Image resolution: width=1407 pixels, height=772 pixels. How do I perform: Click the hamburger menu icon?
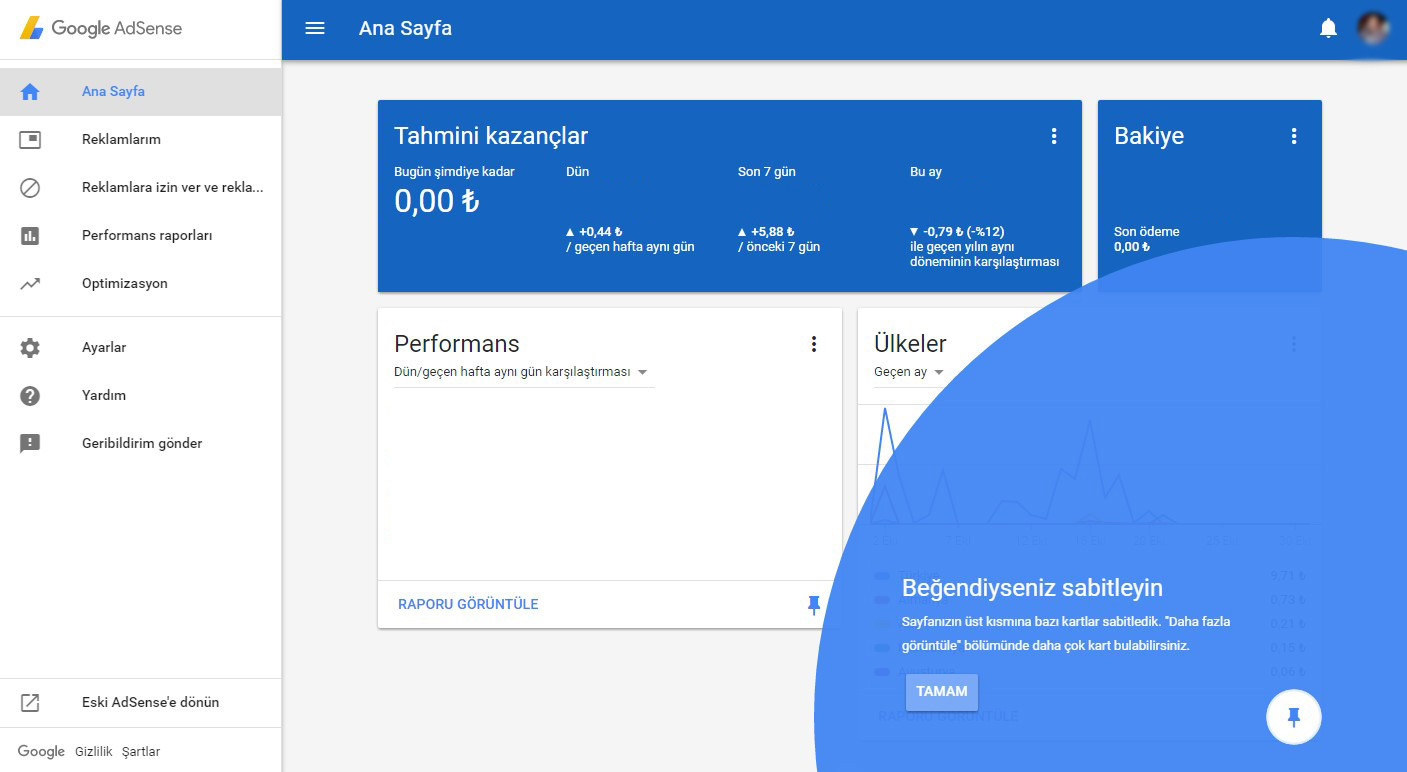315,28
